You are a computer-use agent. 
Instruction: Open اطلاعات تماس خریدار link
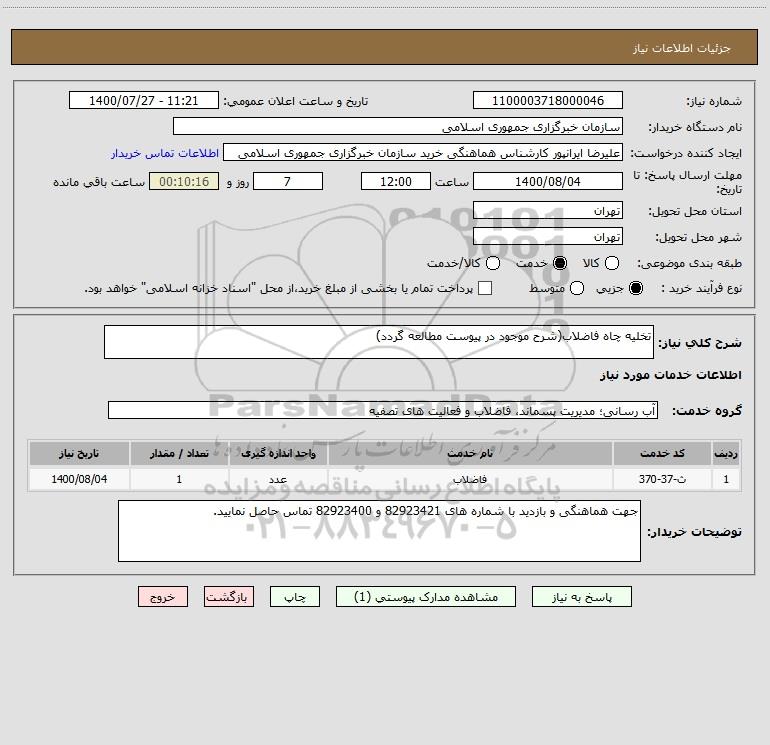pos(165,153)
